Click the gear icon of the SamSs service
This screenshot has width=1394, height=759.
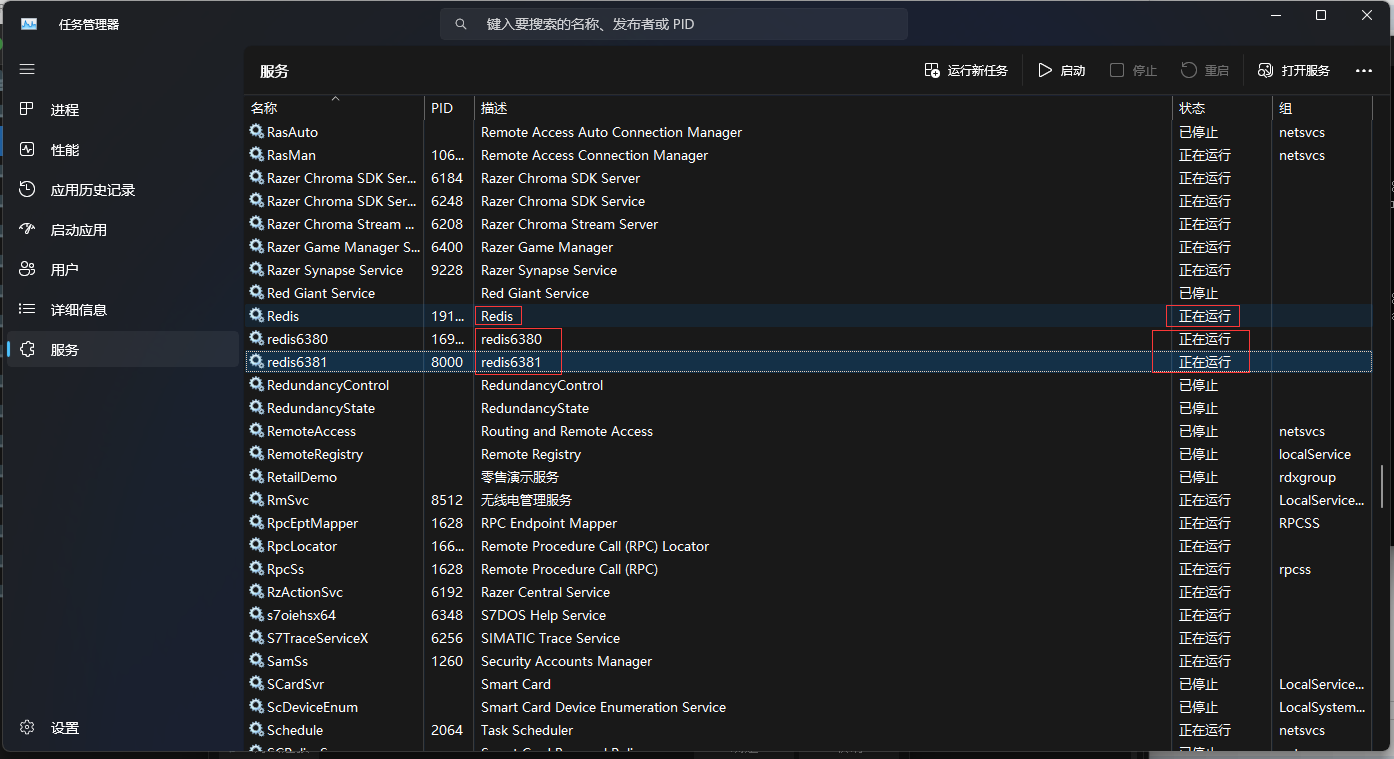[x=256, y=661]
